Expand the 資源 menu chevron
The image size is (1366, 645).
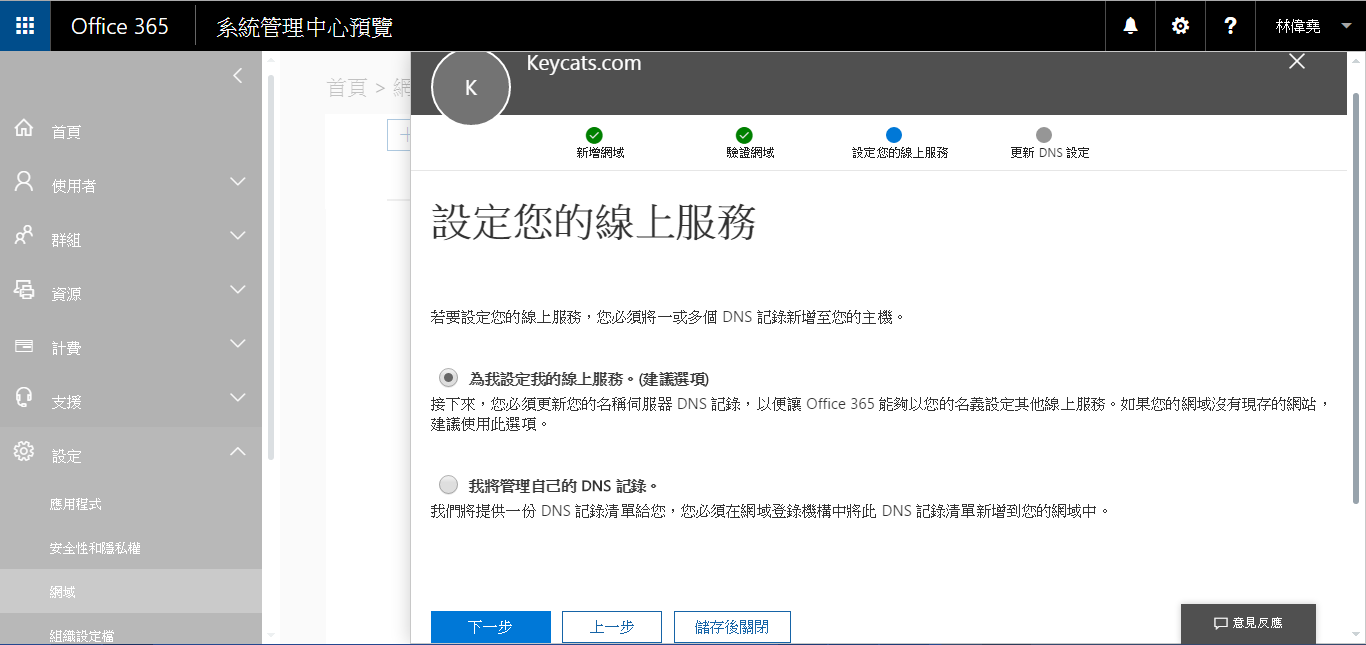click(237, 290)
